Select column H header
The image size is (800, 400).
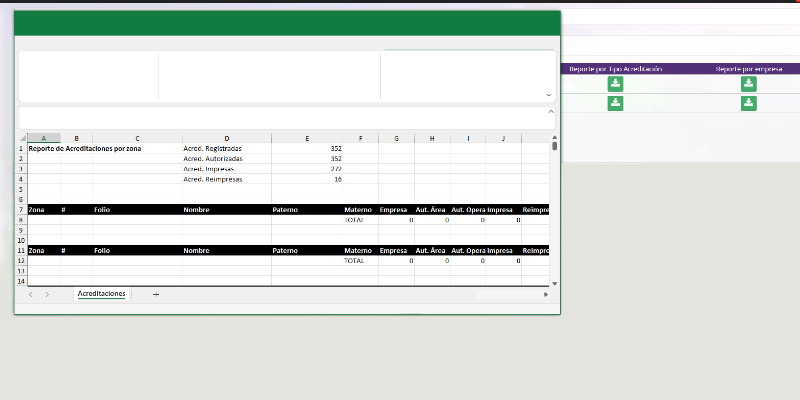pyautogui.click(x=432, y=138)
